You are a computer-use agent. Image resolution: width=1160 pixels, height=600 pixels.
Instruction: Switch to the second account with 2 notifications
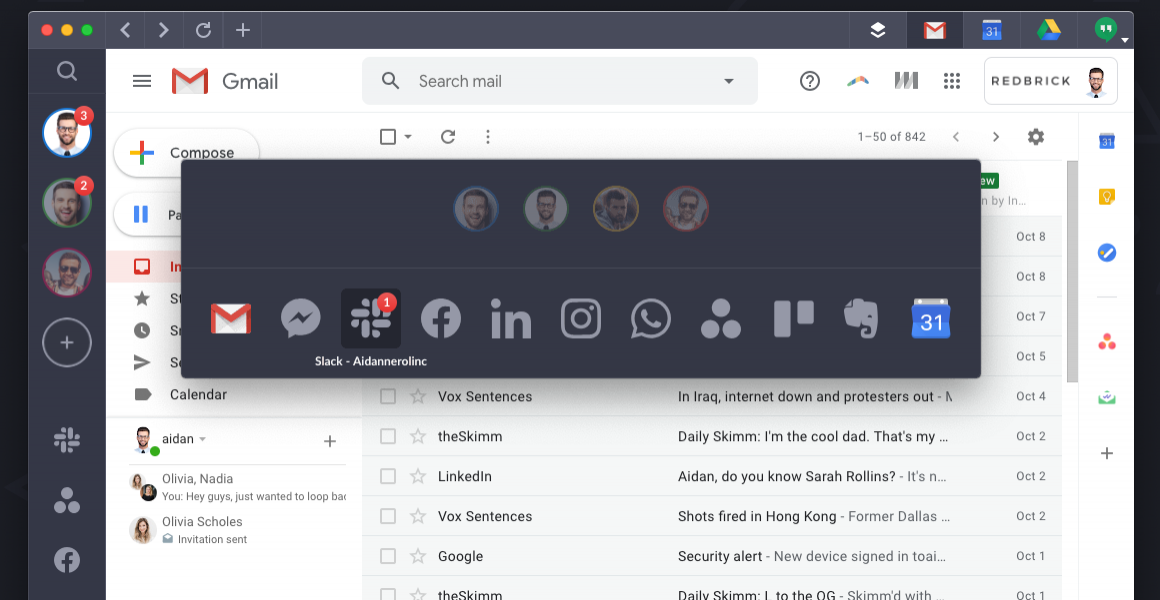tap(67, 203)
